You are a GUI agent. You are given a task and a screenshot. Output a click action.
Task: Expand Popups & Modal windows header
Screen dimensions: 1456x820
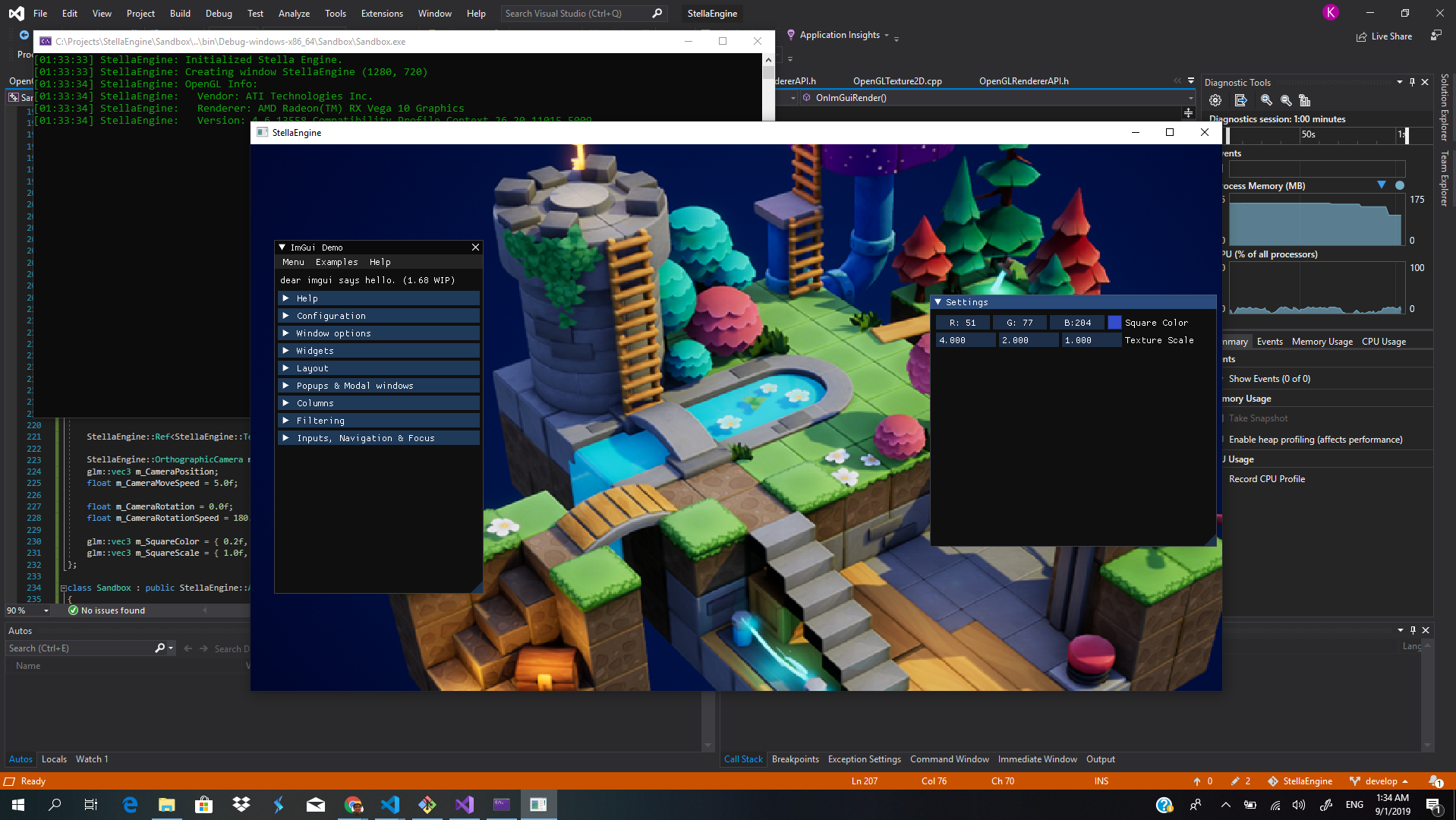[x=379, y=386]
